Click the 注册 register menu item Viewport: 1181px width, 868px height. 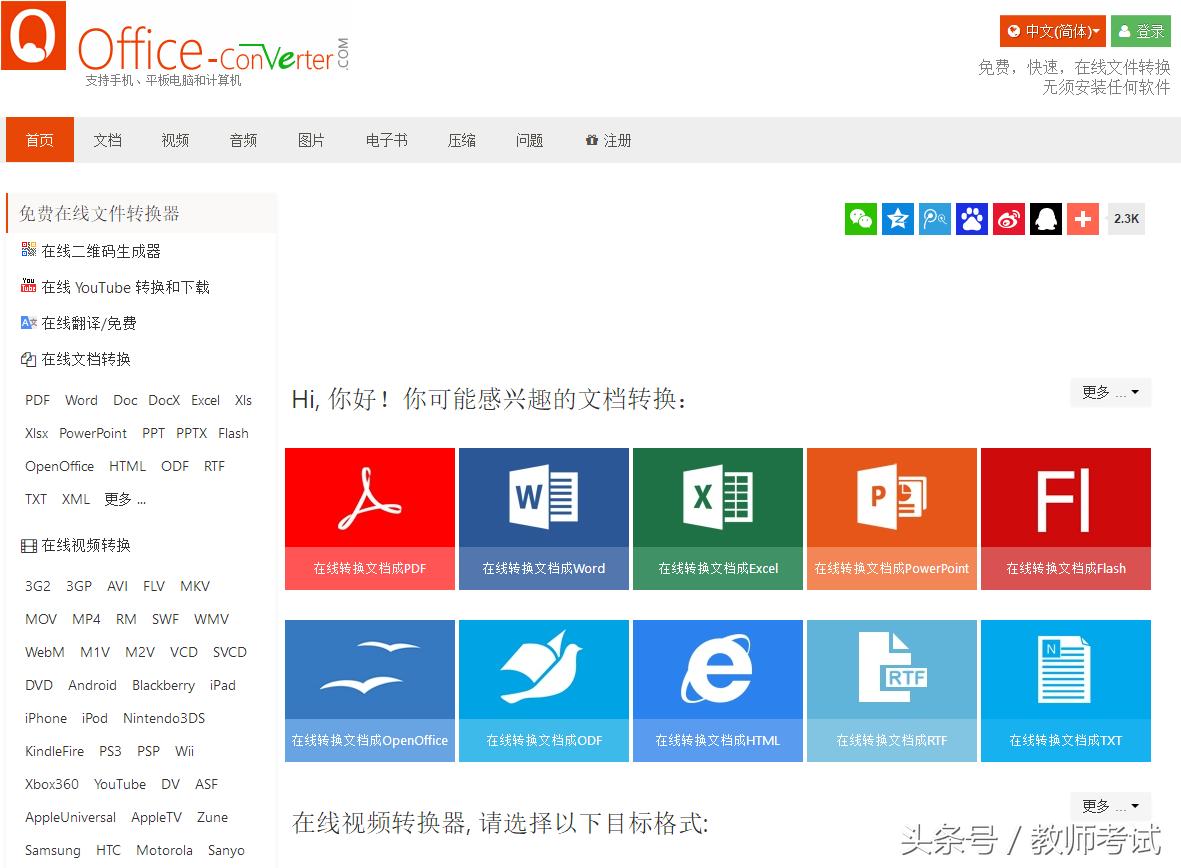click(x=609, y=140)
